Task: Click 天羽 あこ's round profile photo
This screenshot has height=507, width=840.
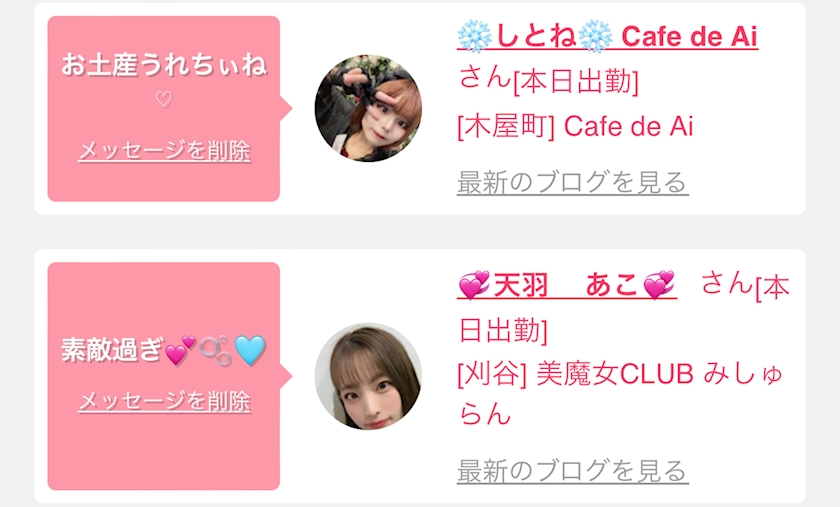Action: tap(368, 376)
